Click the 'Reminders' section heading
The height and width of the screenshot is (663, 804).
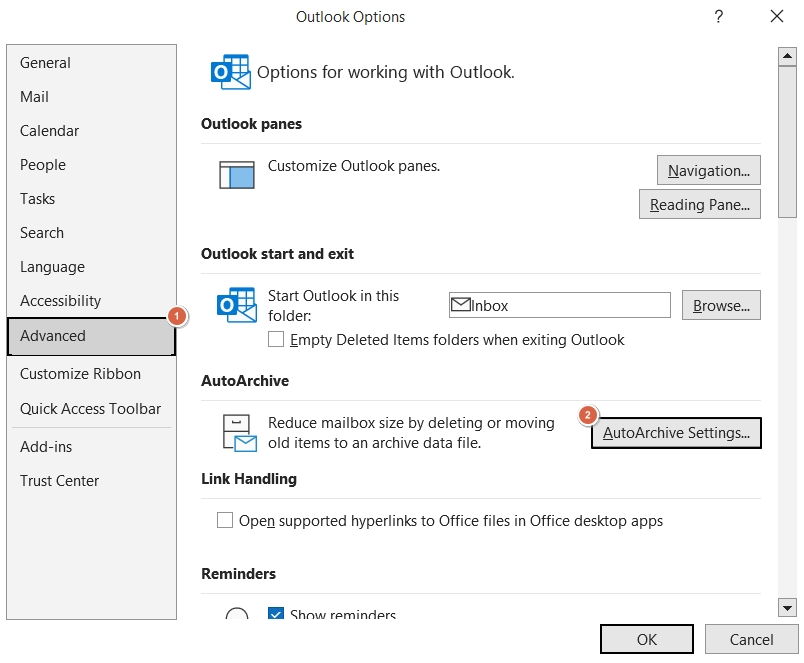pos(238,574)
